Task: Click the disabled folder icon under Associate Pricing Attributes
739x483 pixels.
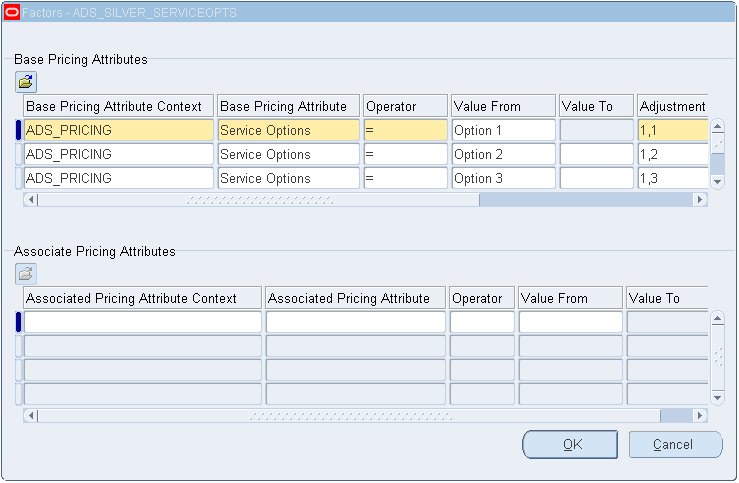Action: [x=25, y=274]
